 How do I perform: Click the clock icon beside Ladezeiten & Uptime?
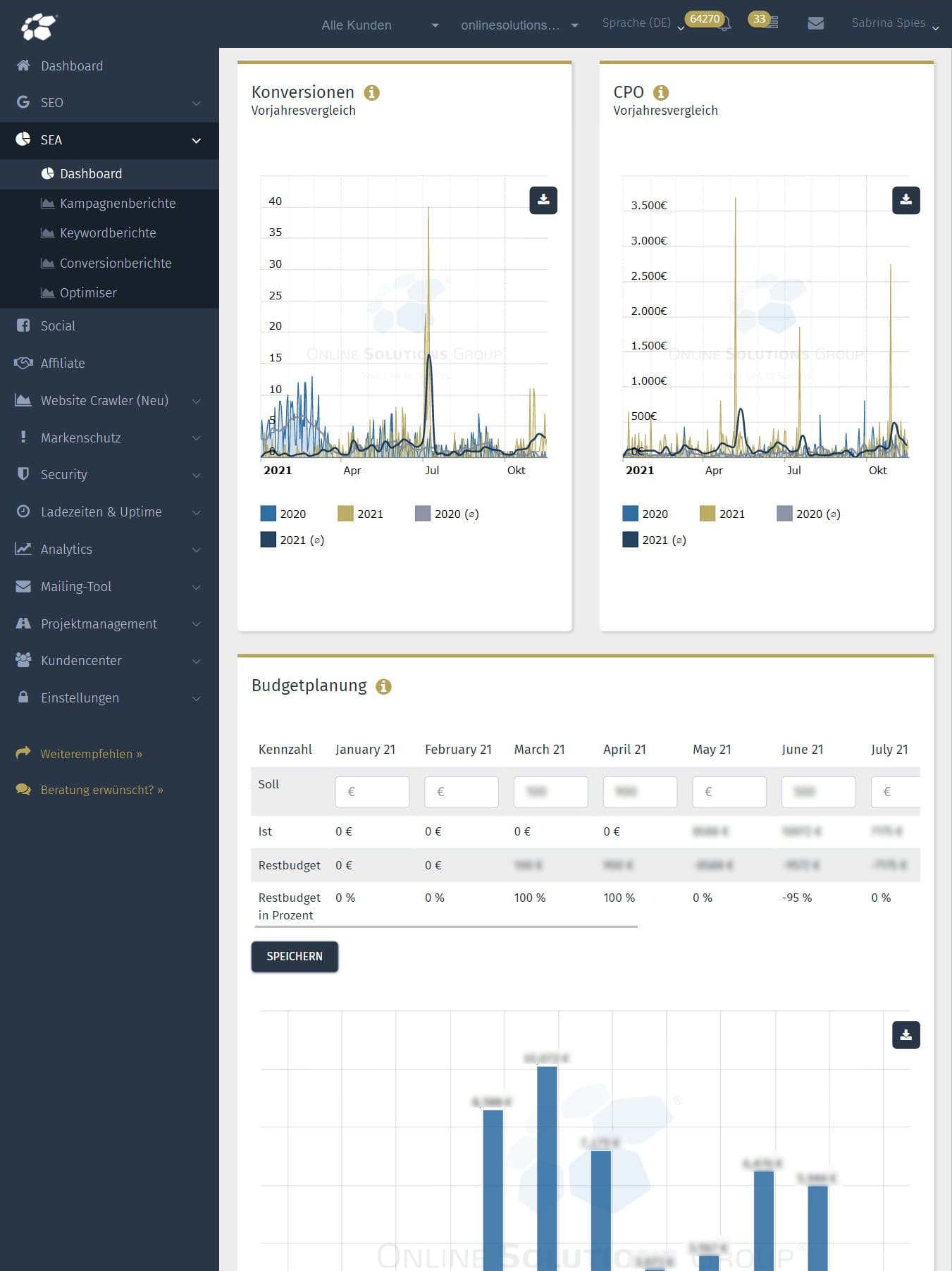click(x=23, y=512)
